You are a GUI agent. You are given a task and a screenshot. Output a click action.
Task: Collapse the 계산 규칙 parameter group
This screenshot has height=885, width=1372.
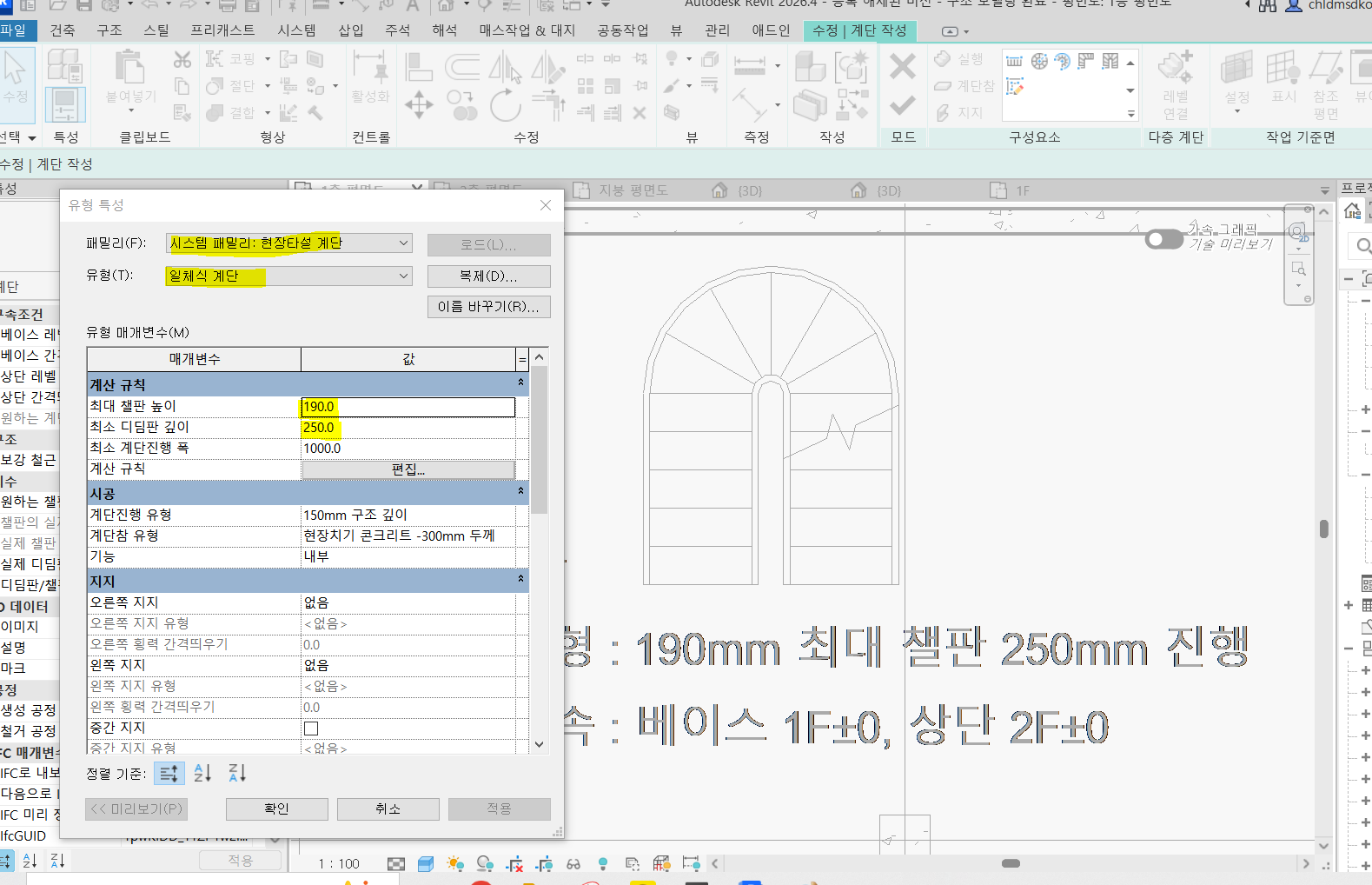520,383
